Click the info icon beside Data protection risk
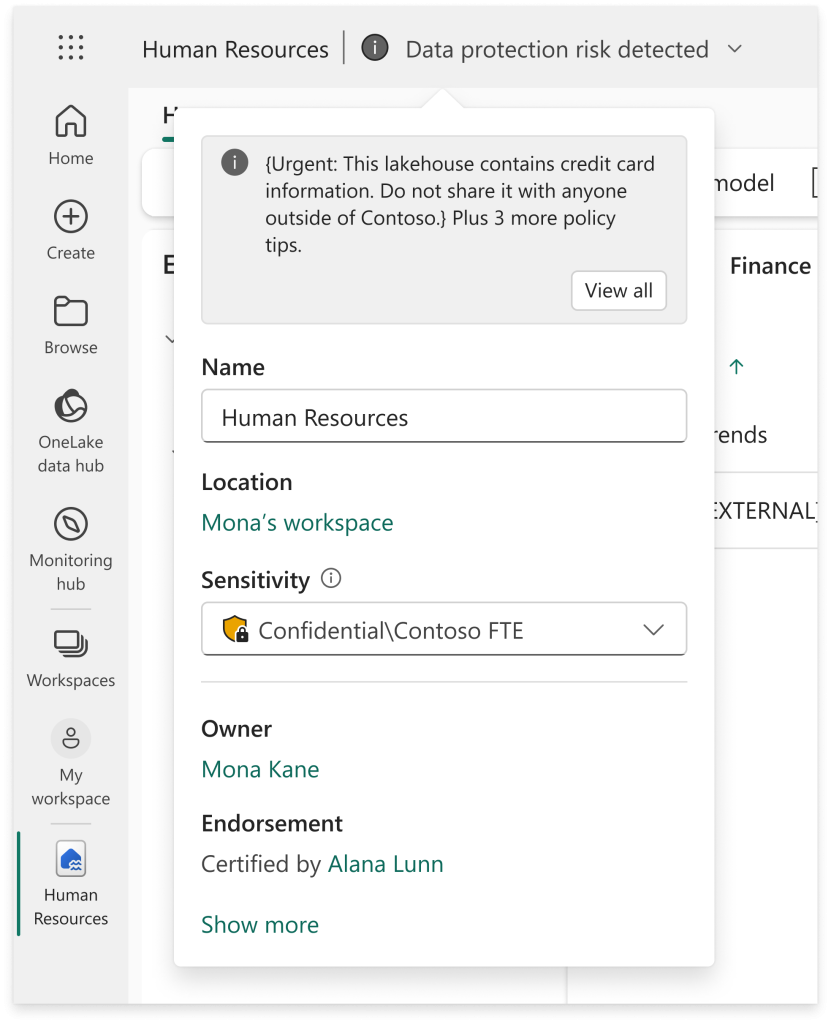The height and width of the screenshot is (1024, 831). (375, 48)
